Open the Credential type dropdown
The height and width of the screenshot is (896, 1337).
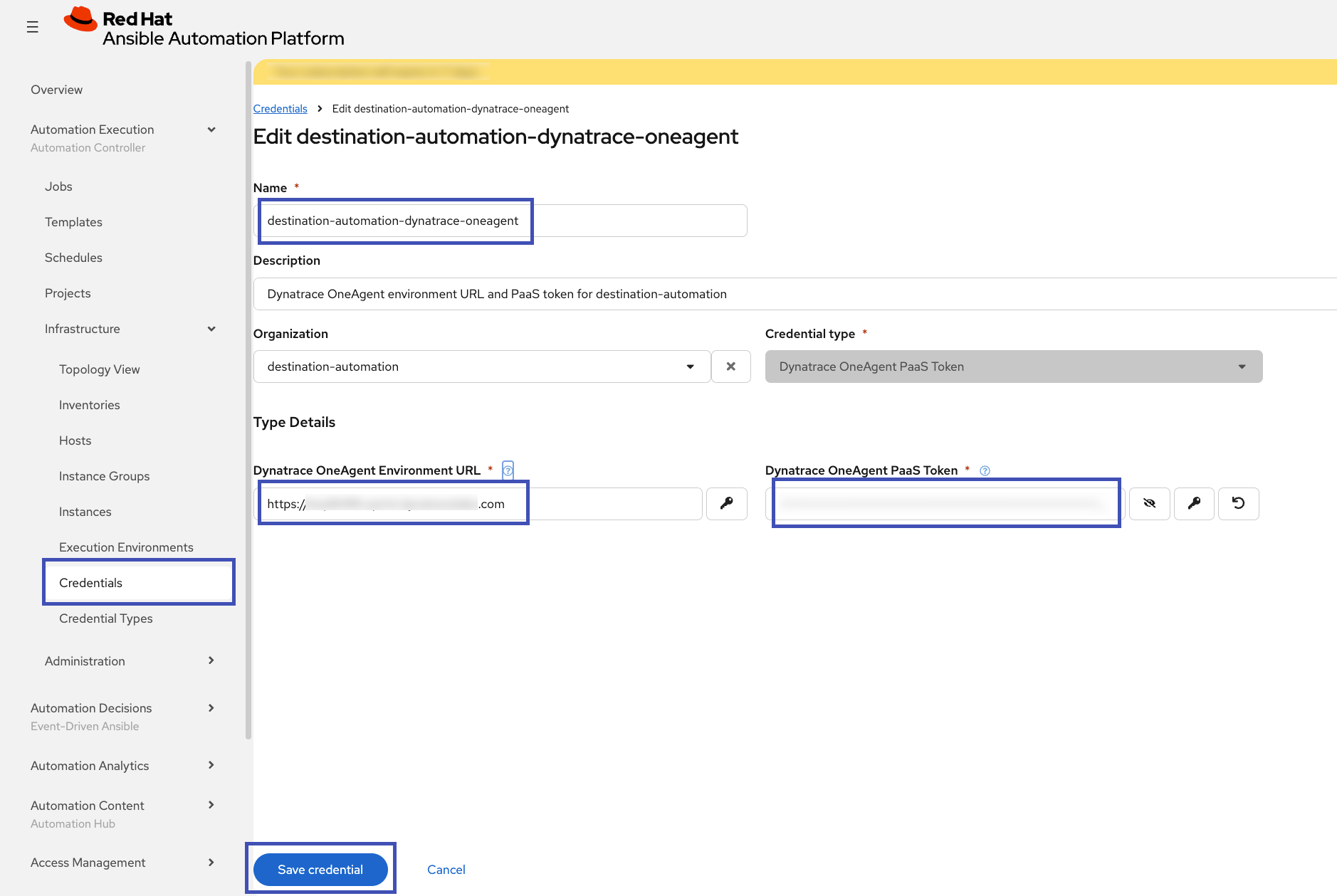[1242, 366]
